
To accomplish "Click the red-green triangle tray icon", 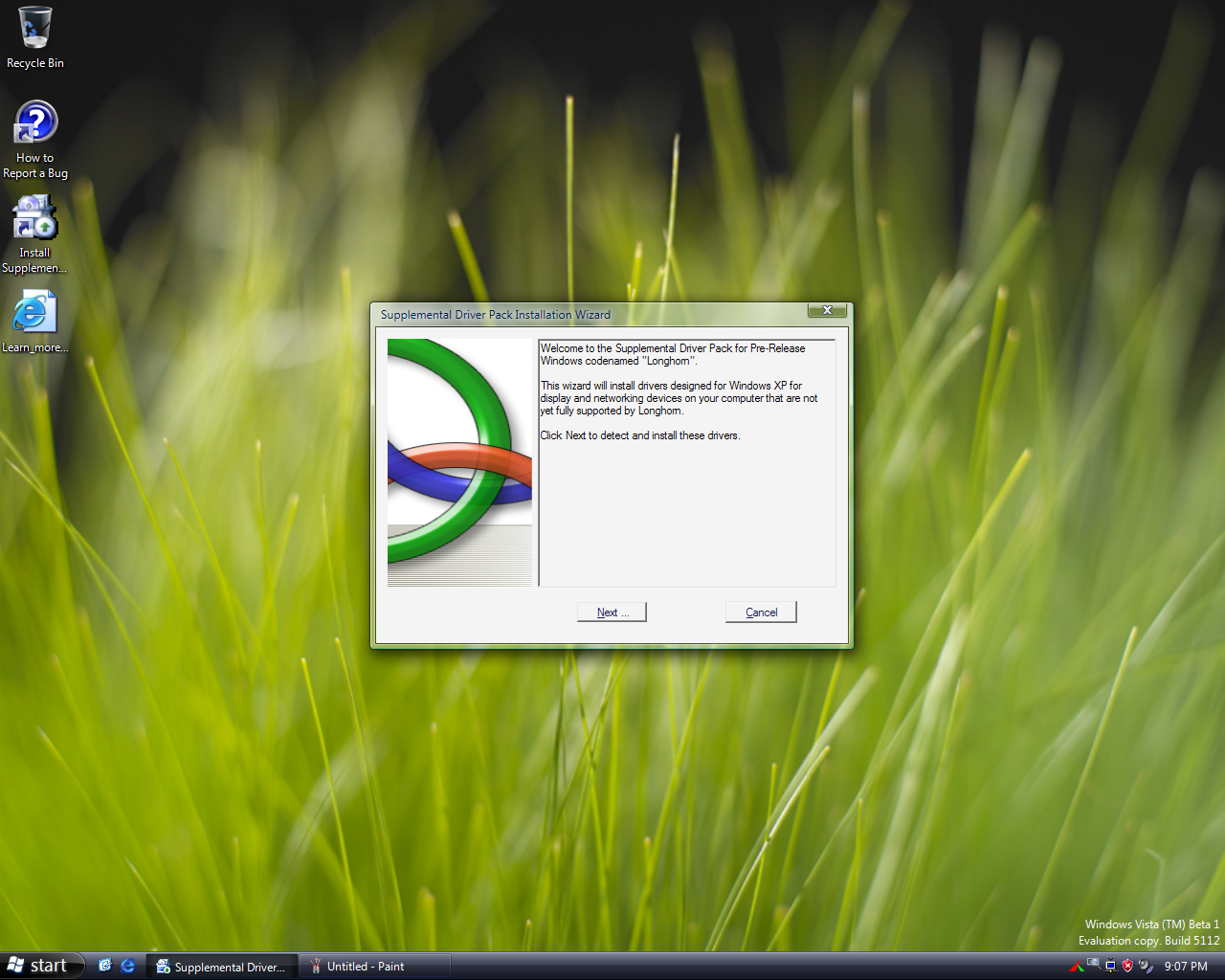I will coord(1077,967).
